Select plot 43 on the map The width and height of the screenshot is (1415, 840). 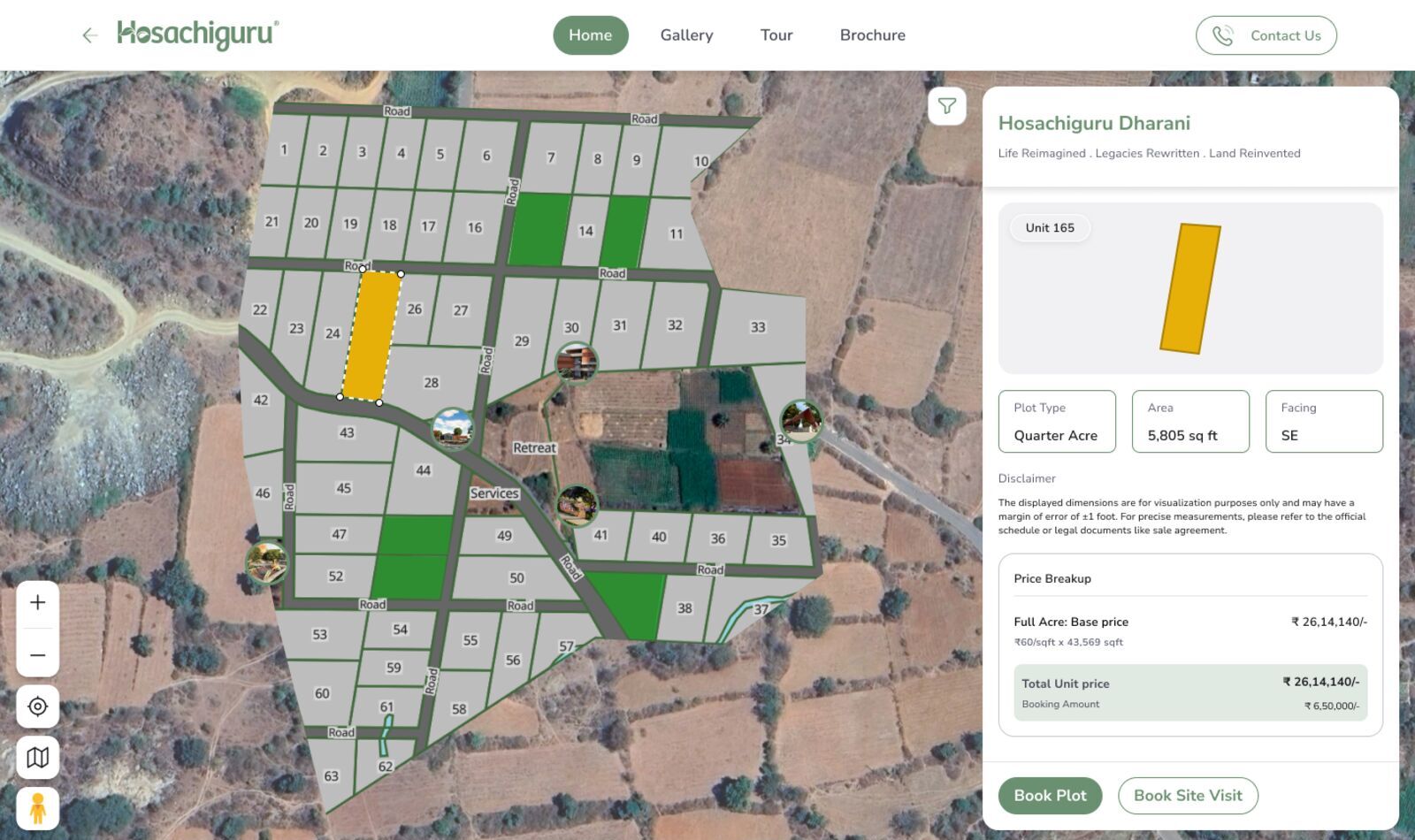pyautogui.click(x=347, y=432)
